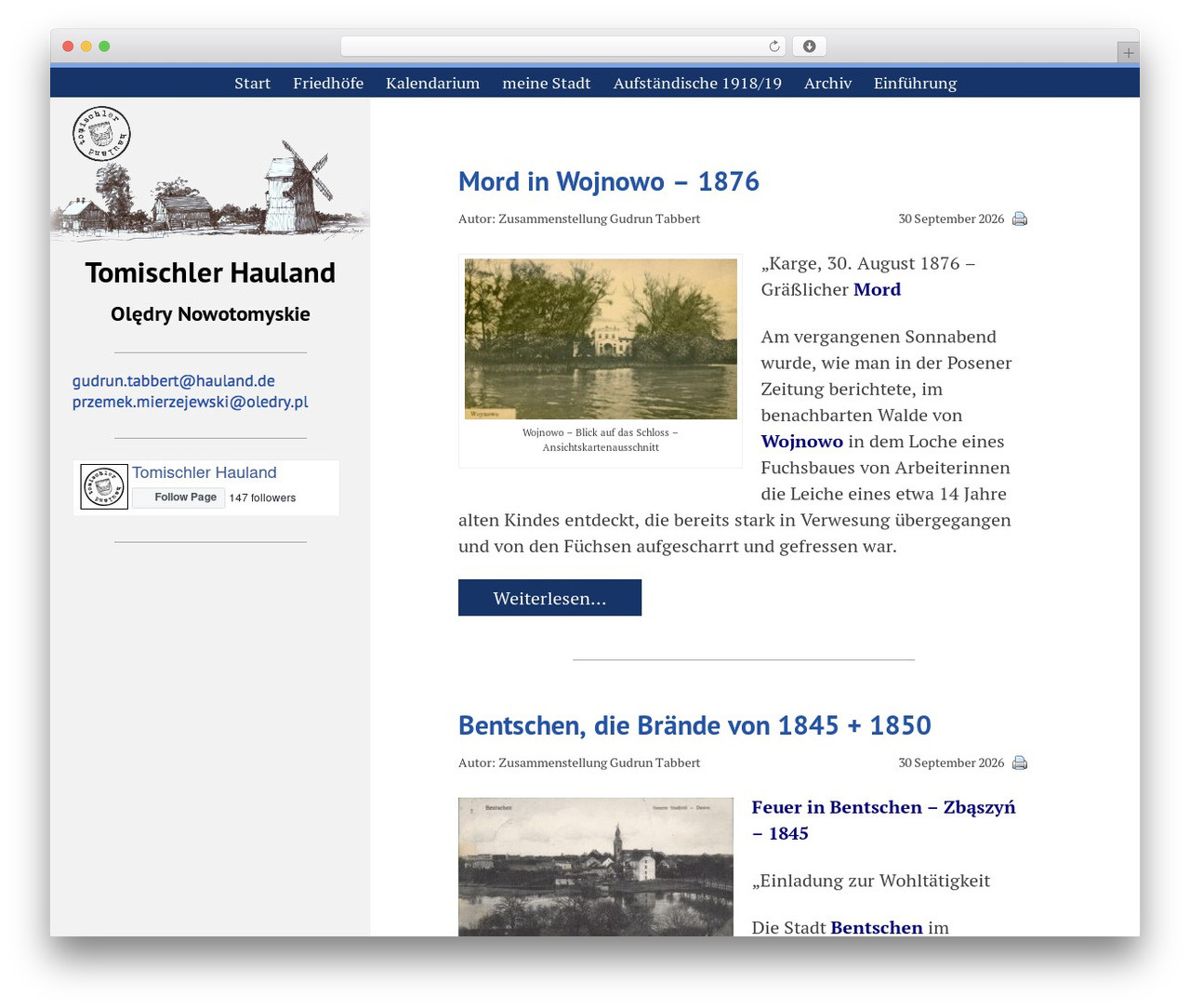Print the Bentschen Brände article
The width and height of the screenshot is (1190, 1008).
(x=1020, y=763)
